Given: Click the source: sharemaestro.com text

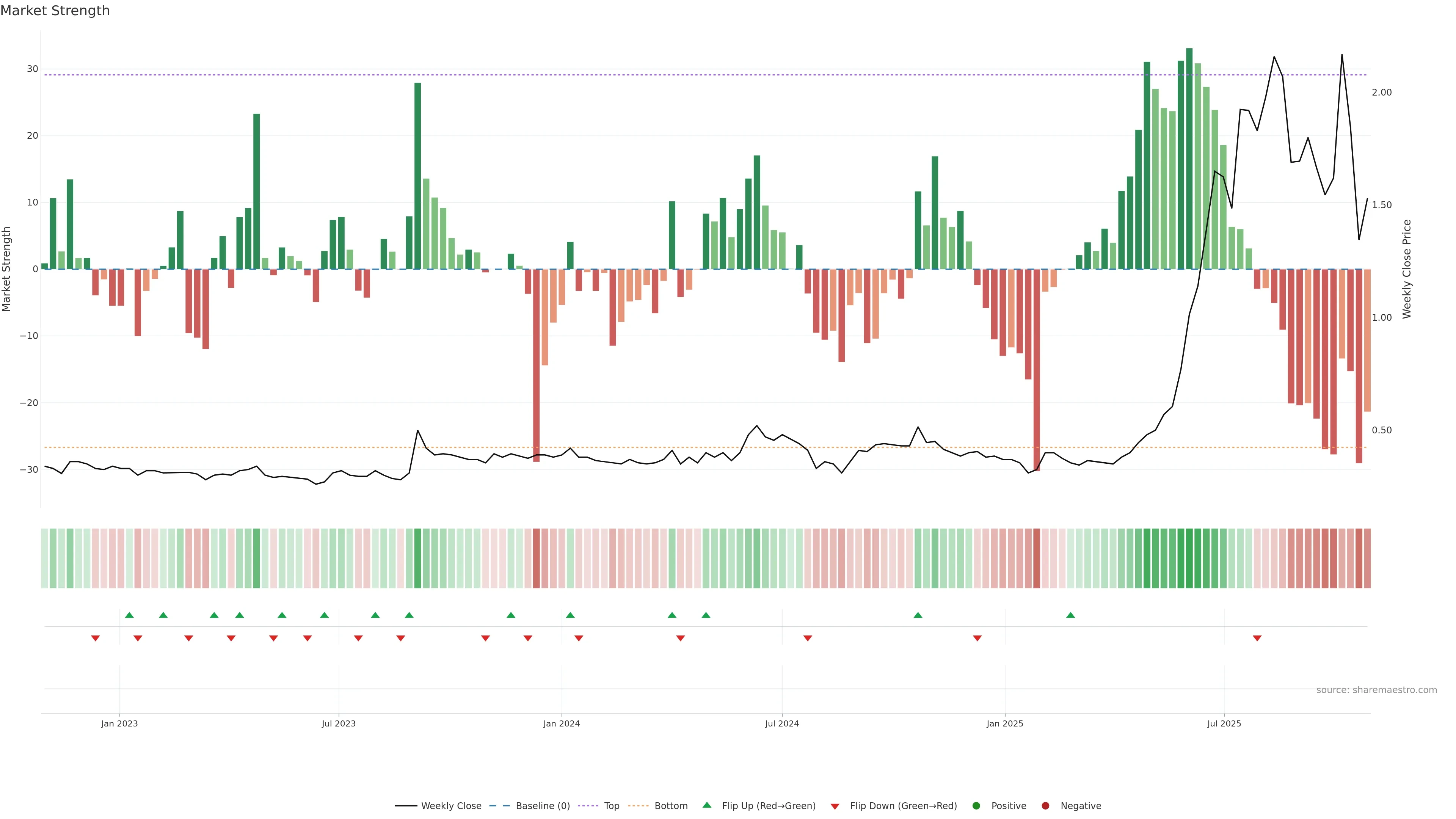Looking at the screenshot, I should coord(1376,690).
